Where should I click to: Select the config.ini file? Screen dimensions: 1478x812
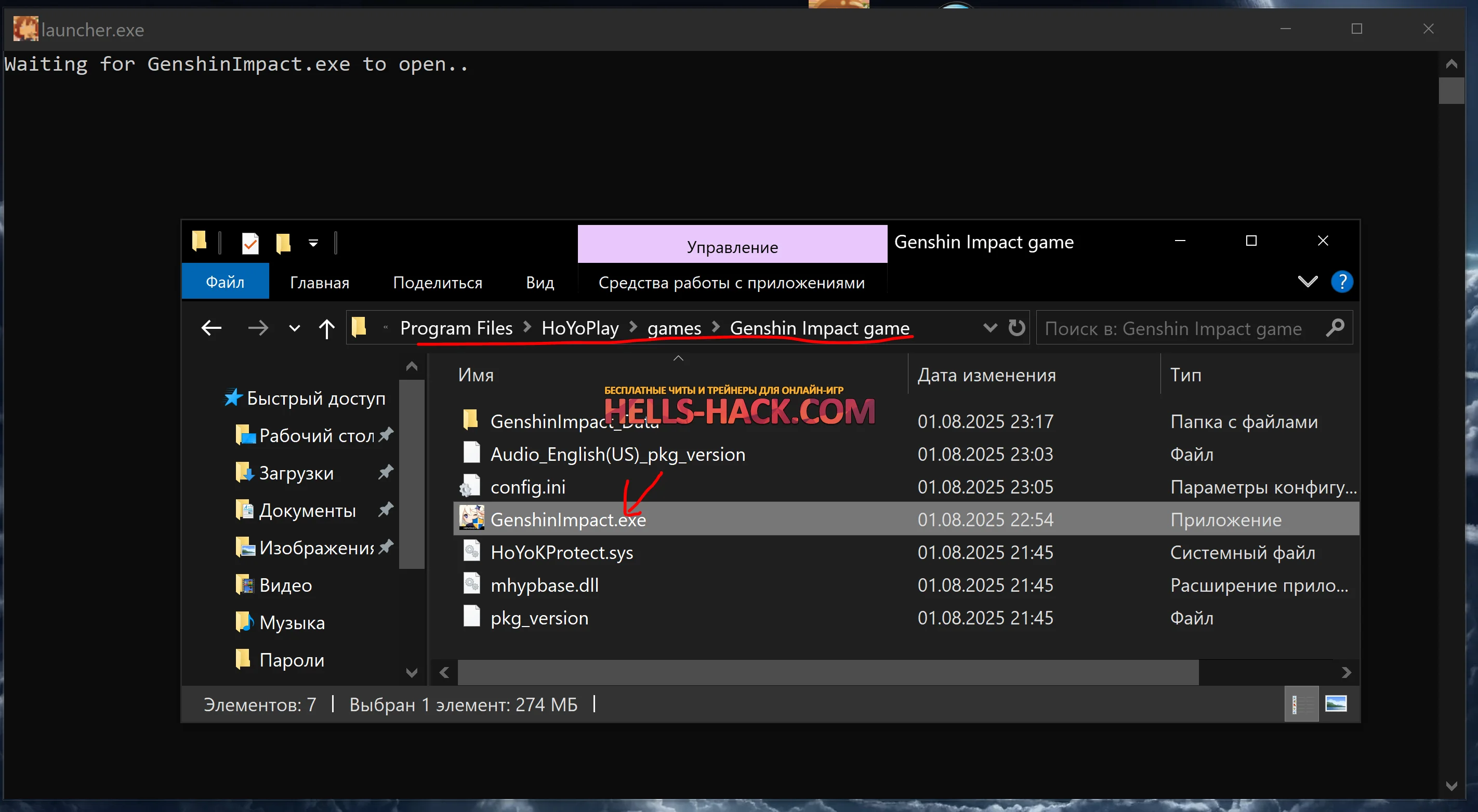(x=528, y=487)
